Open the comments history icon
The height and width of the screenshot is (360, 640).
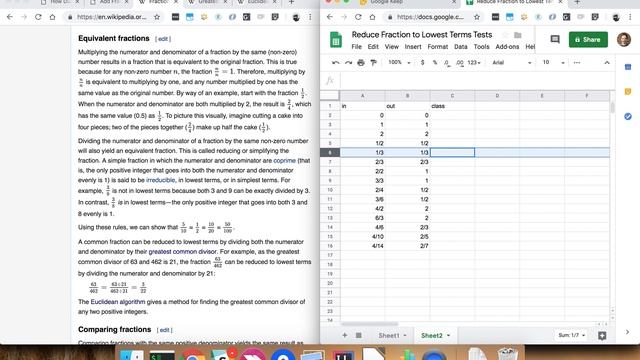555,40
